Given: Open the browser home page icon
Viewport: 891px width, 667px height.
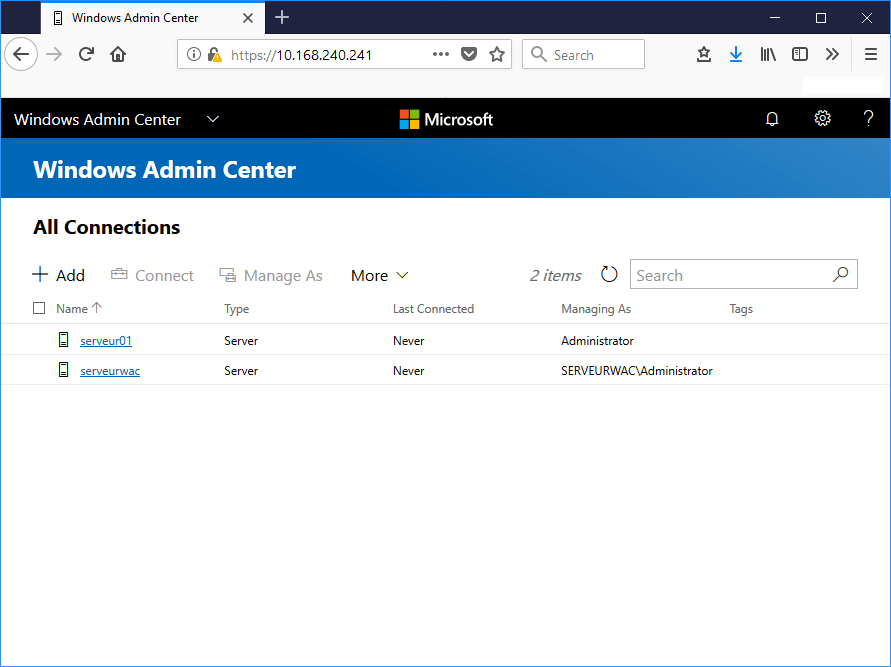Looking at the screenshot, I should (118, 55).
